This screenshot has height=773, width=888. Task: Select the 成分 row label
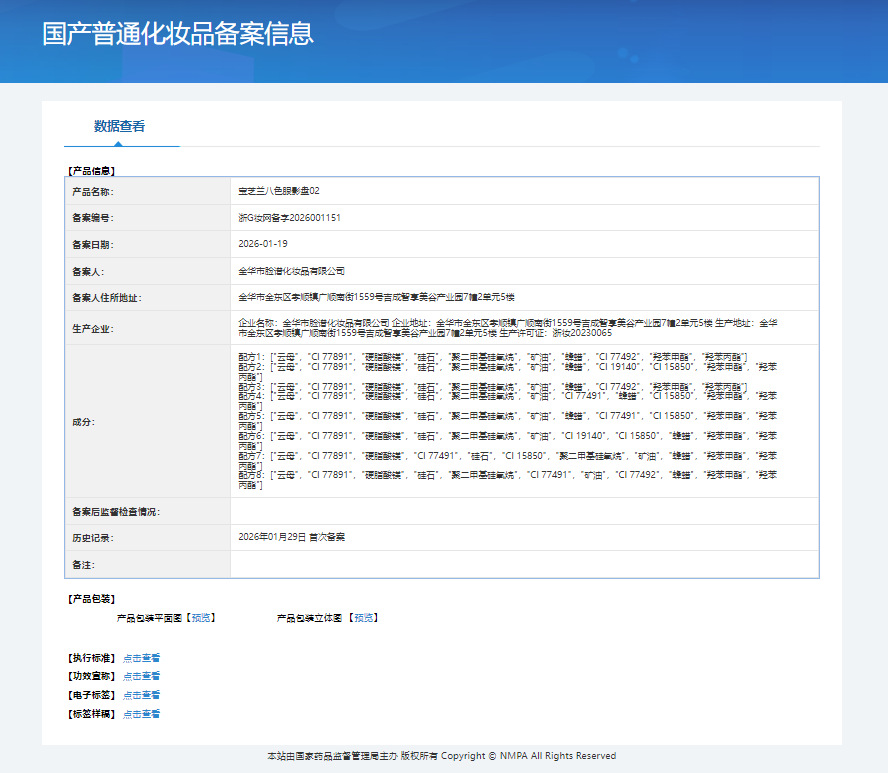pos(83,422)
